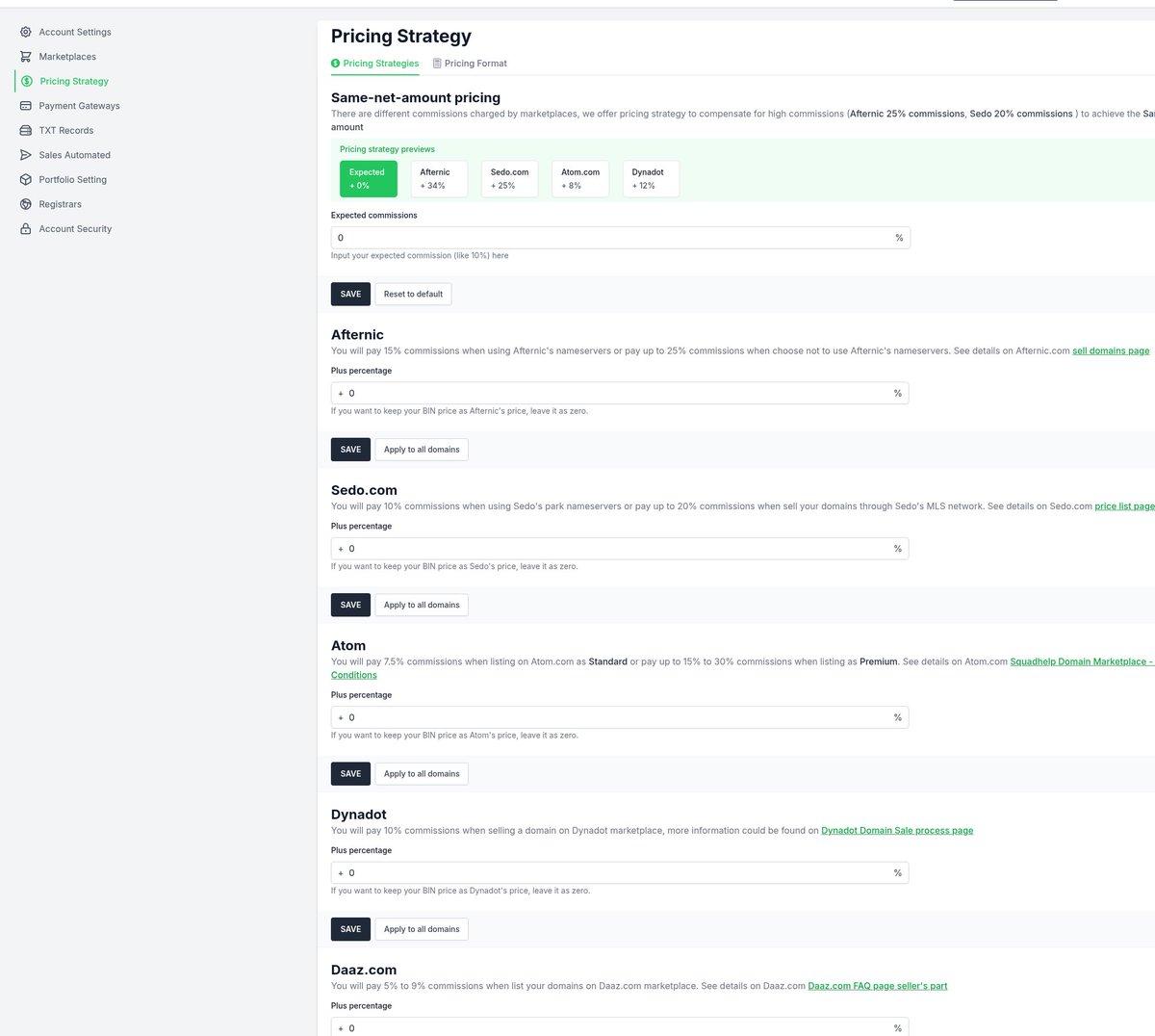This screenshot has height=1036, width=1155.
Task: Click the Payment Gateways card icon
Action: 26,106
